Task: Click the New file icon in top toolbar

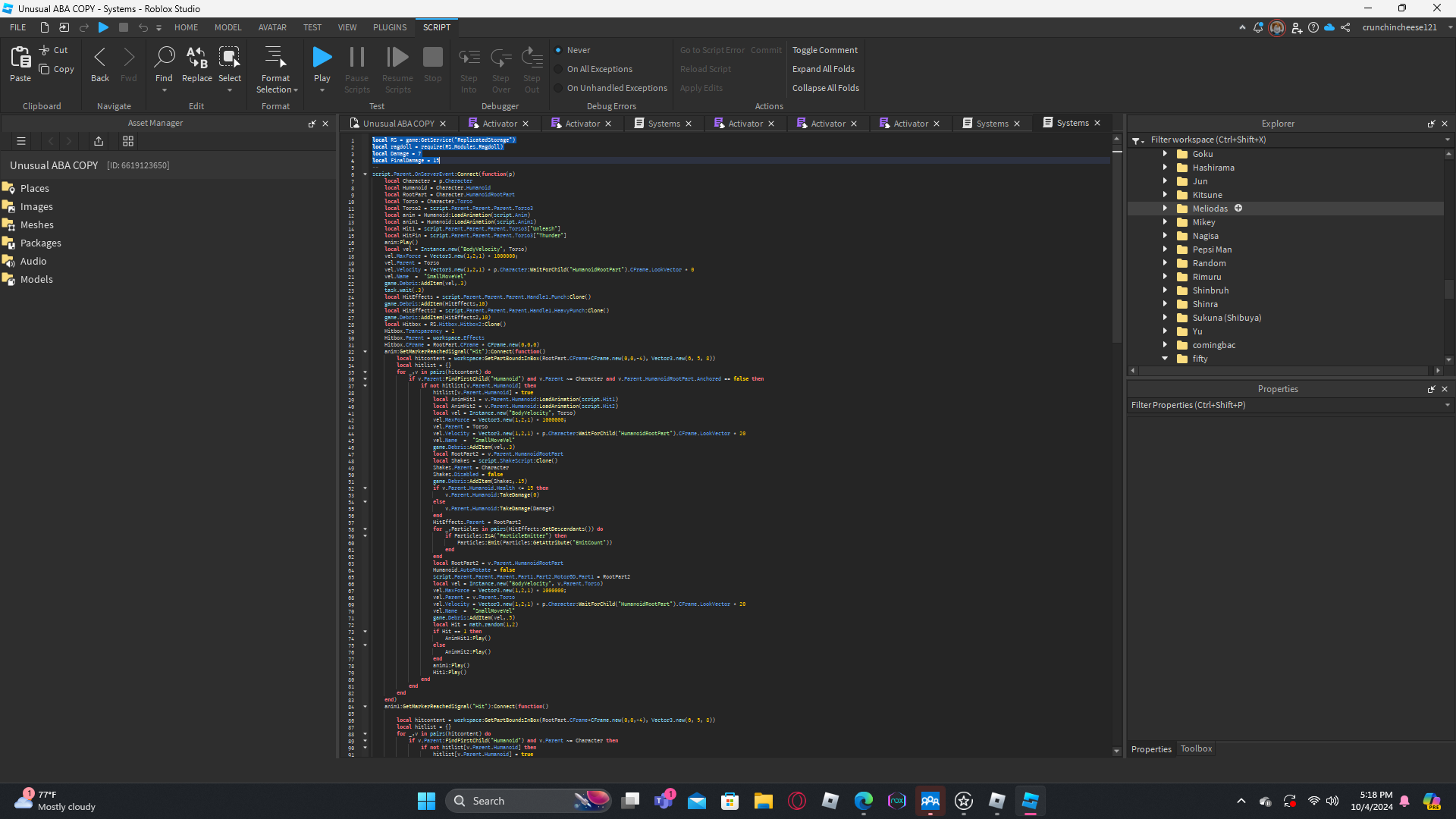Action: coord(45,27)
